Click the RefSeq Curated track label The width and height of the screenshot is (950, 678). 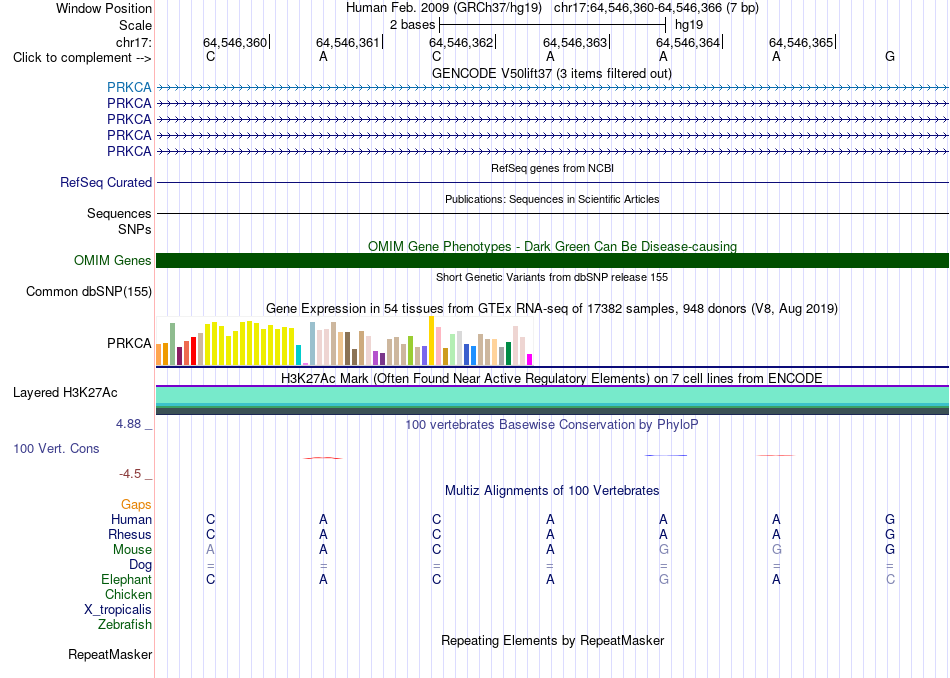pyautogui.click(x=106, y=182)
